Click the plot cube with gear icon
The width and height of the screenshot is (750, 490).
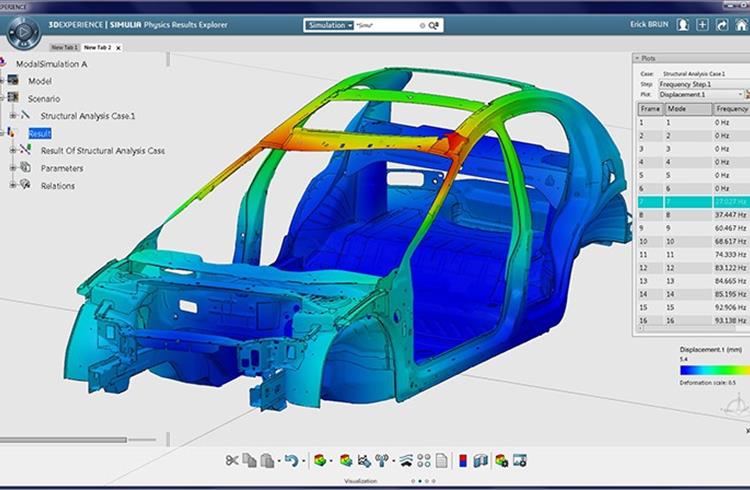point(501,460)
